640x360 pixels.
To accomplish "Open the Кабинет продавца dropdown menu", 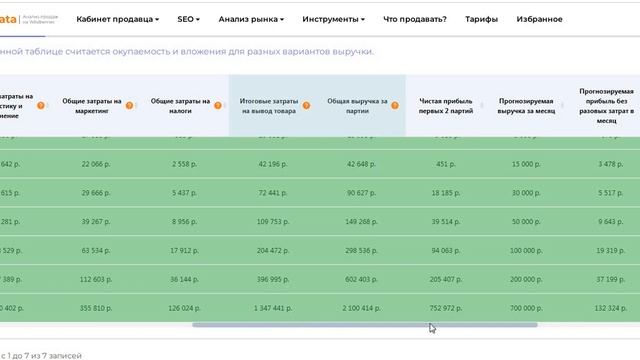I will click(118, 19).
